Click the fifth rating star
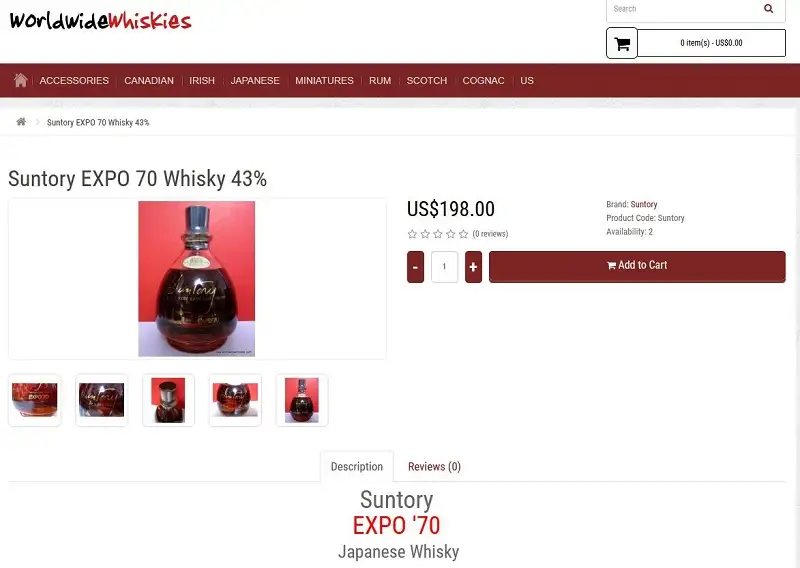 tap(463, 234)
